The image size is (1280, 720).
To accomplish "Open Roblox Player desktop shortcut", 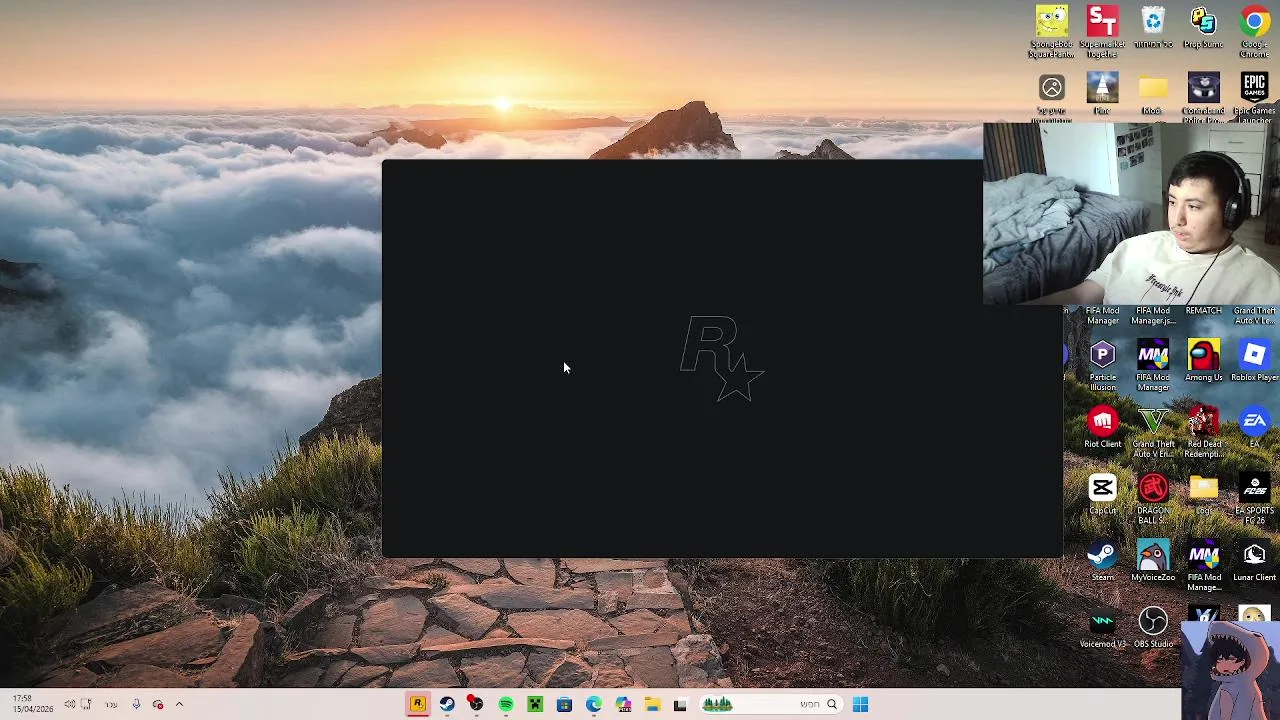I will 1254,360.
